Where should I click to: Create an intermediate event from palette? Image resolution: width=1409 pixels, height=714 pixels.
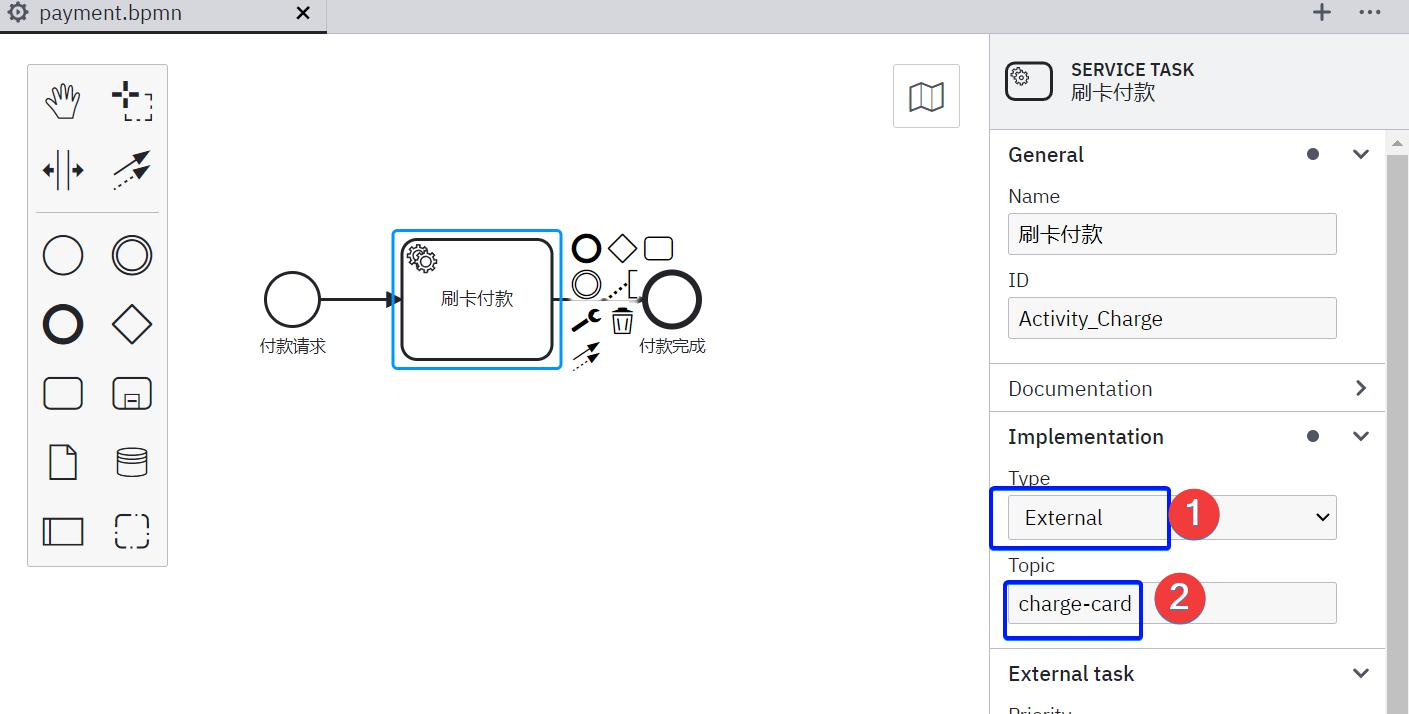(132, 256)
